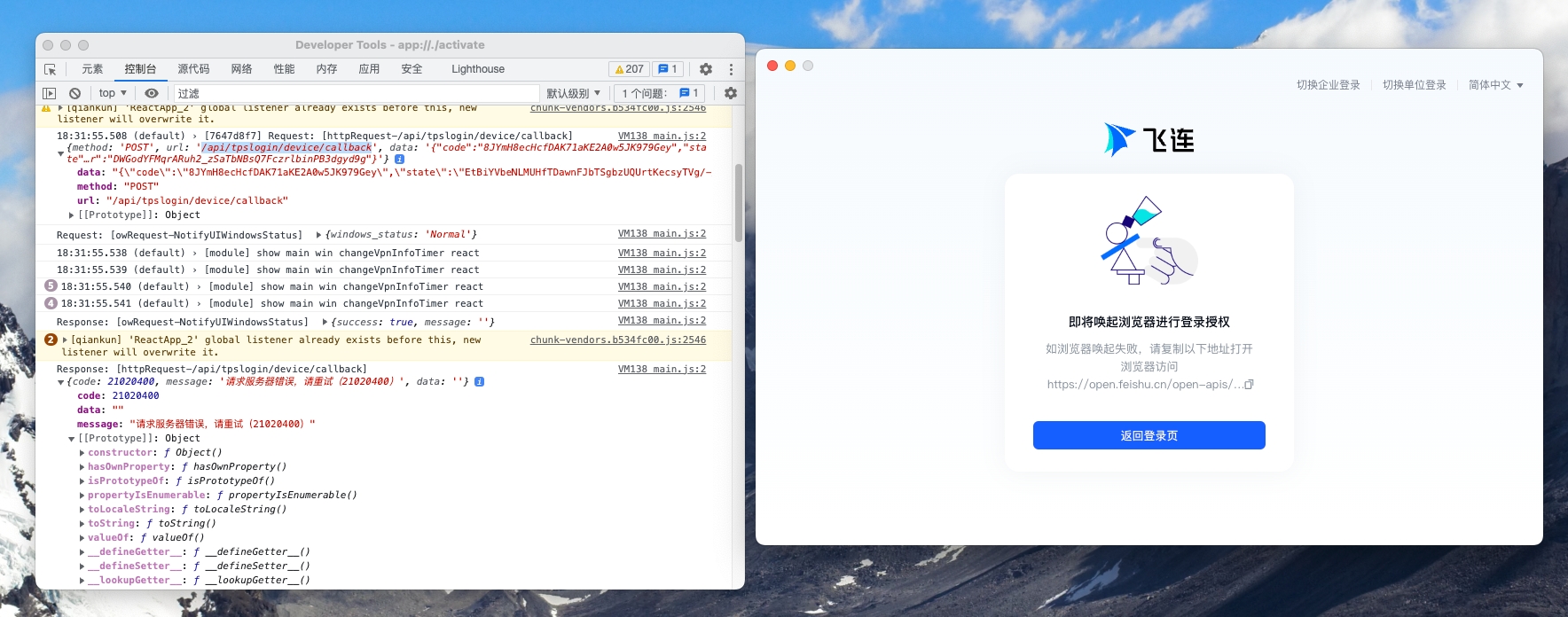Click the copy icon beside feishu URL
Image resolution: width=1568 pixels, height=617 pixels.
(x=1249, y=385)
